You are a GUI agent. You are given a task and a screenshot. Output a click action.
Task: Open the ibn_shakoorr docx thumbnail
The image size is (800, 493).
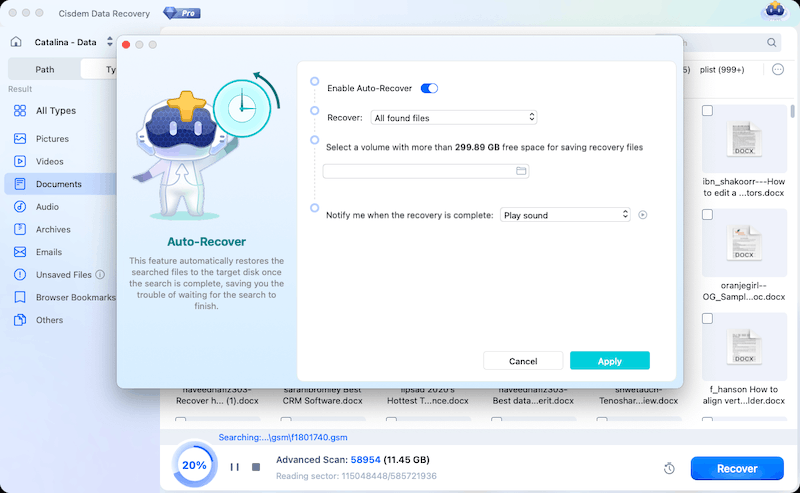click(x=744, y=139)
